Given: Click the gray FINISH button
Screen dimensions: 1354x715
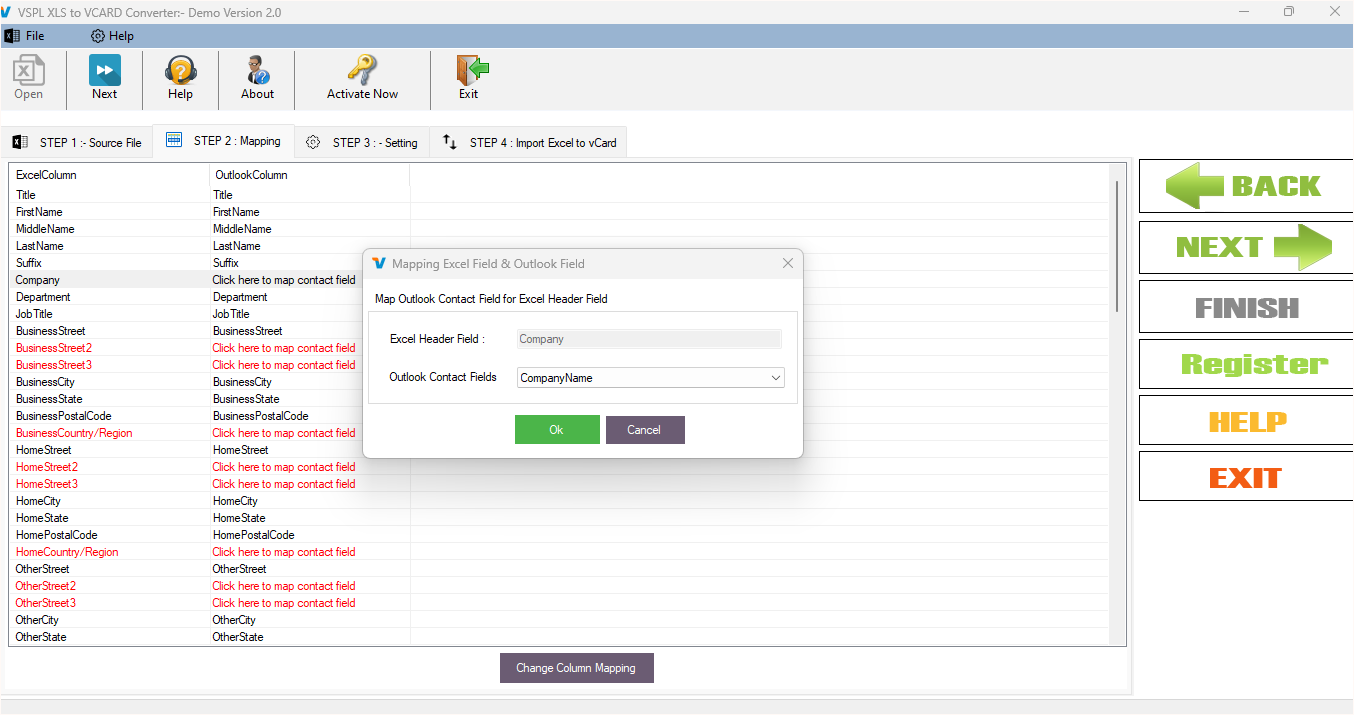Looking at the screenshot, I should [x=1245, y=307].
